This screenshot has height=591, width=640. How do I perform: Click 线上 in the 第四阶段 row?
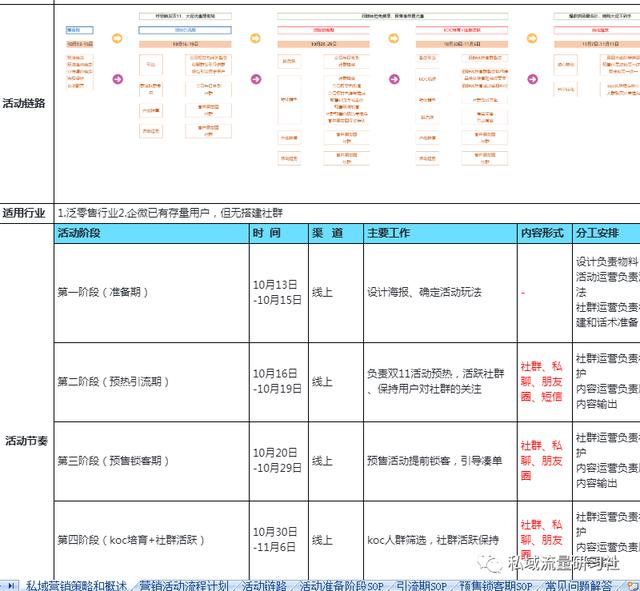point(336,540)
